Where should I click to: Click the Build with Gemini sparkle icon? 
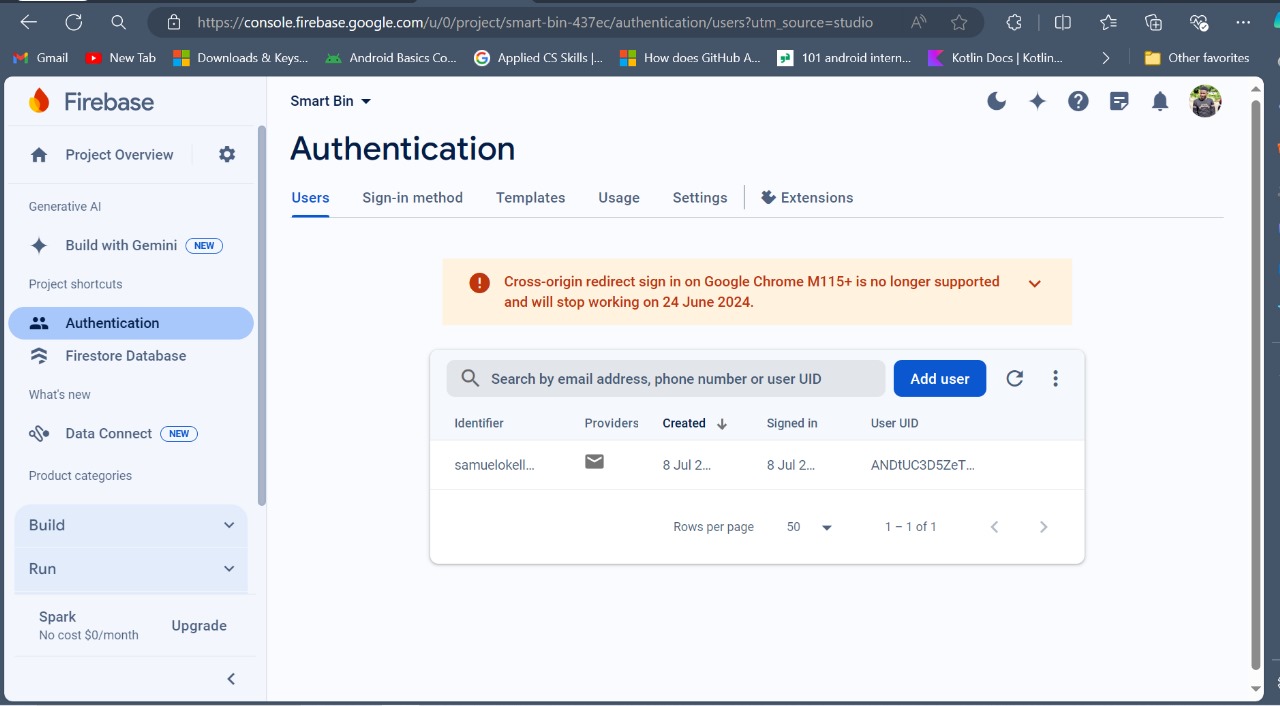pyautogui.click(x=39, y=245)
